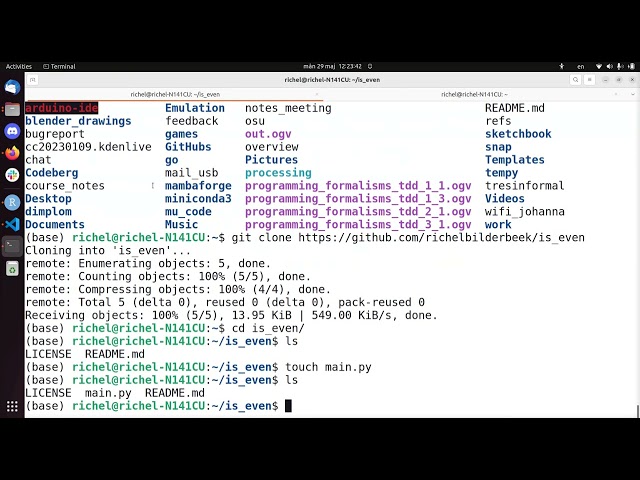The height and width of the screenshot is (480, 640).
Task: Open the 'en' keyboard layout menu
Action: [580, 67]
